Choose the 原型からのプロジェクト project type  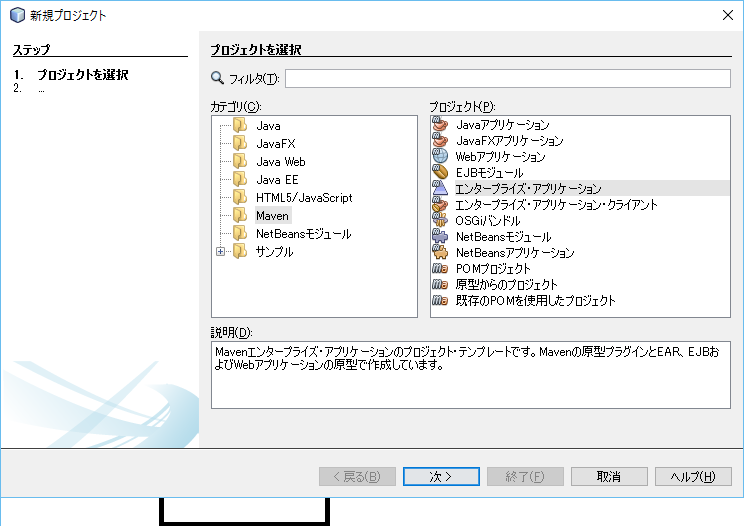point(506,285)
